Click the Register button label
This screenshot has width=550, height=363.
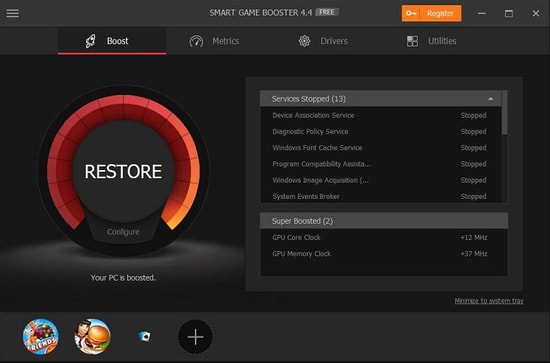click(440, 13)
